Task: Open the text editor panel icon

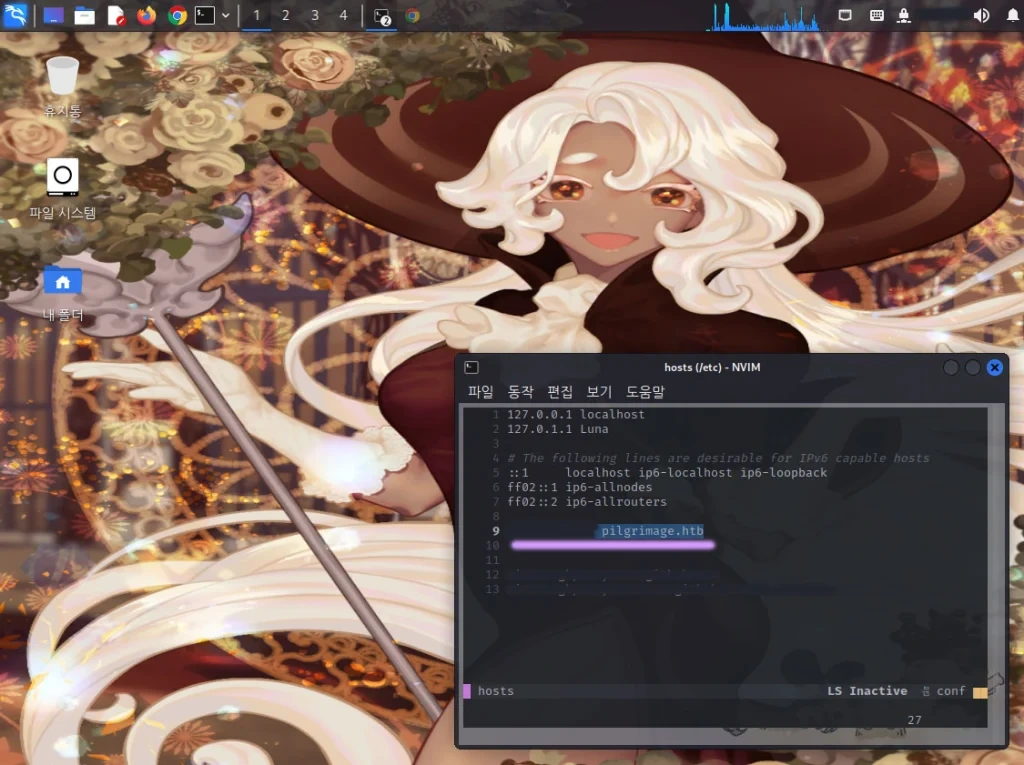Action: pos(116,15)
